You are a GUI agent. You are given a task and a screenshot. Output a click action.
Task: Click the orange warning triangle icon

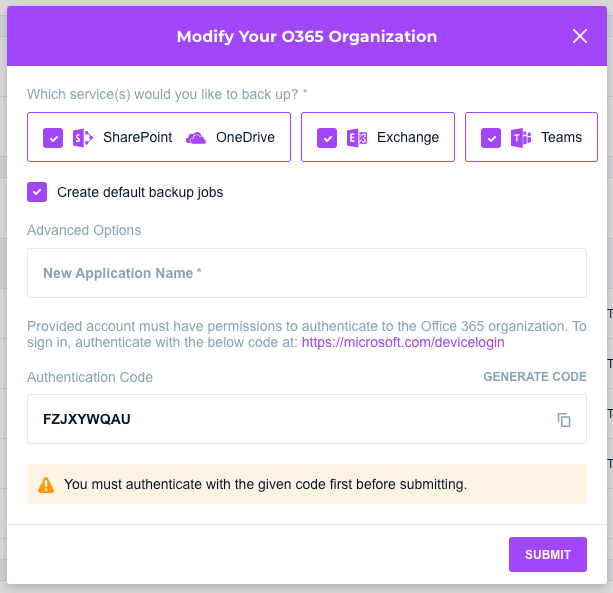click(x=46, y=485)
